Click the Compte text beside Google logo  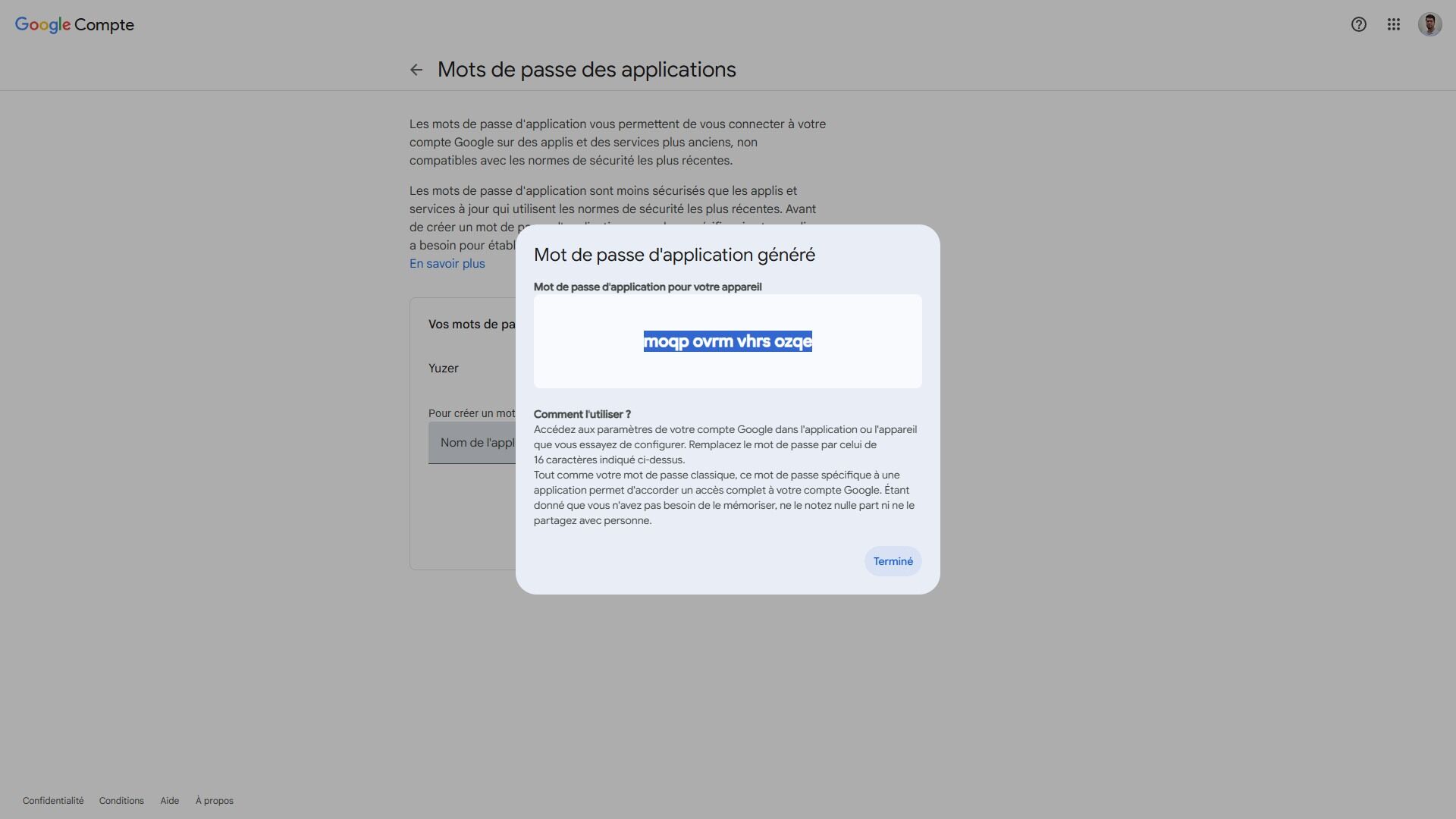point(104,24)
